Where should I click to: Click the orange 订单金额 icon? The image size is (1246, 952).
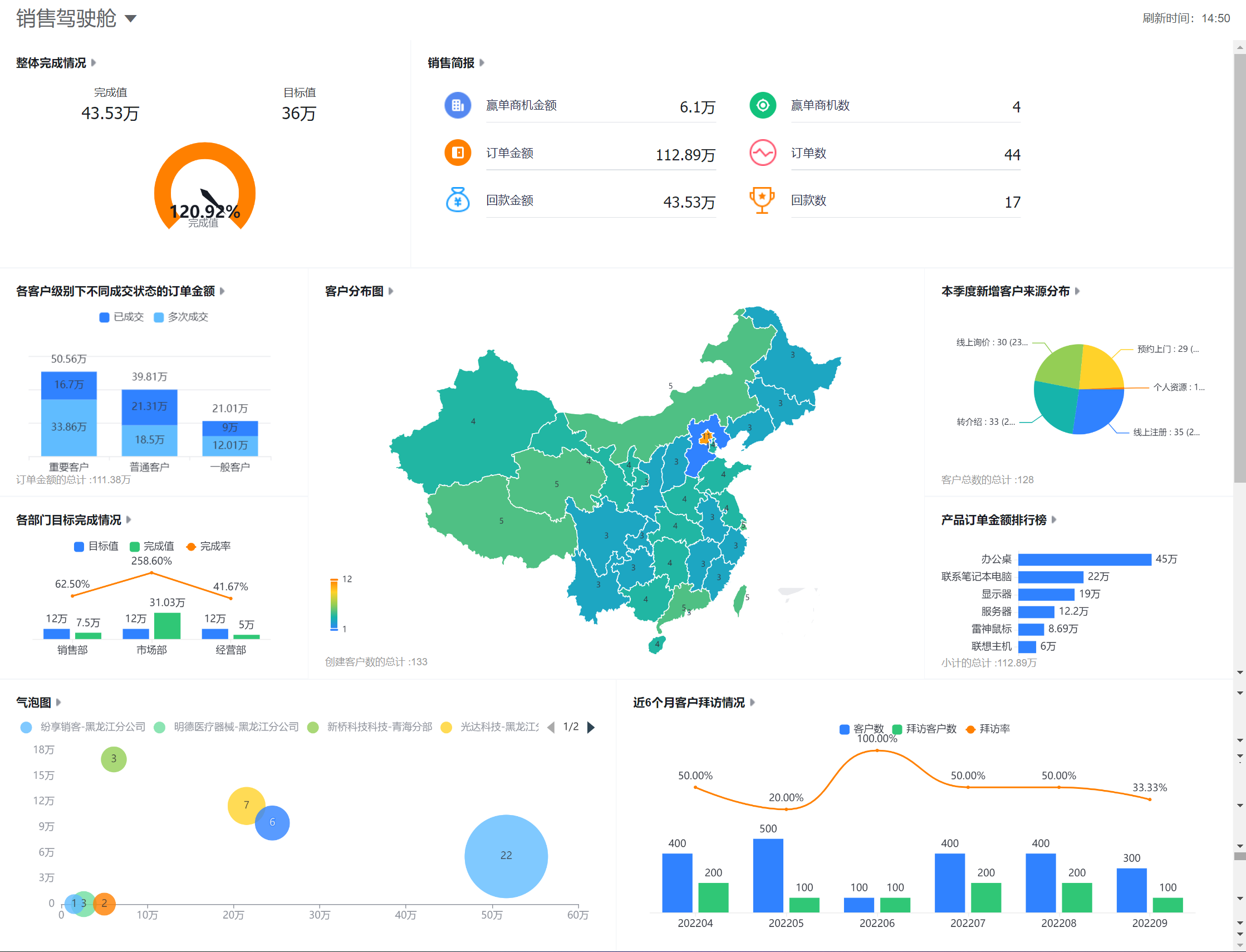point(457,153)
